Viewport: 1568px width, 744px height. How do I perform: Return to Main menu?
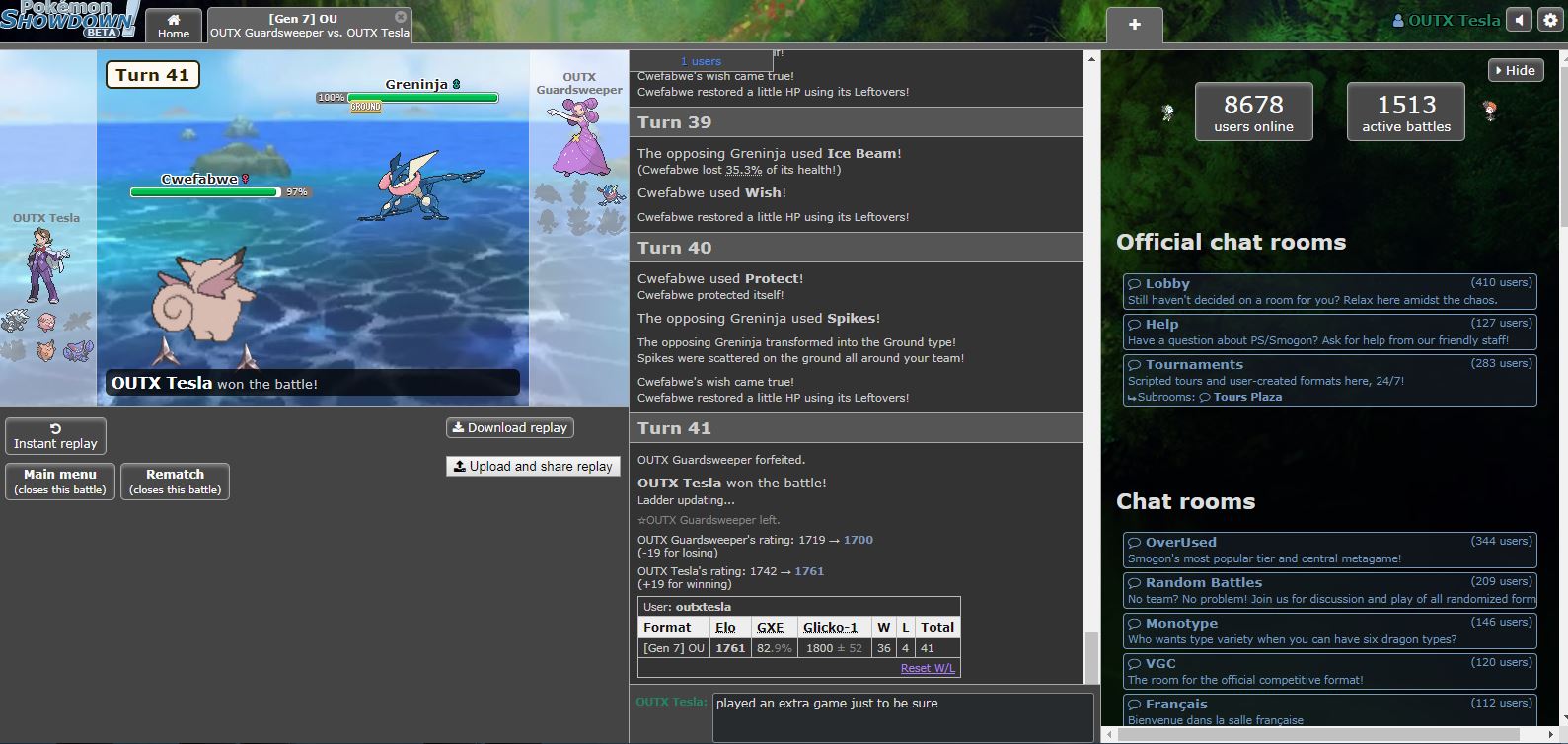(x=60, y=482)
